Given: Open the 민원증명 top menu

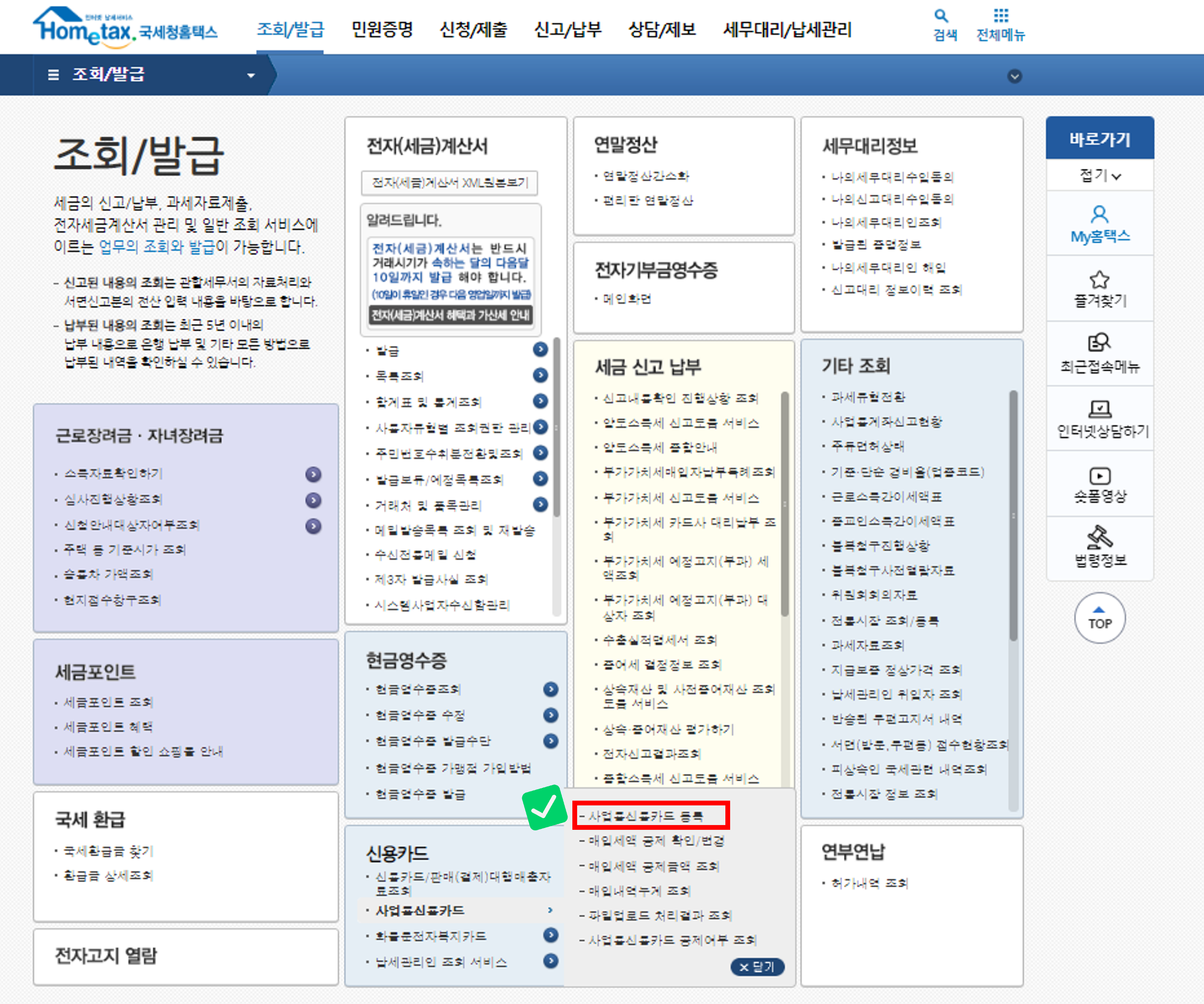Looking at the screenshot, I should tap(382, 29).
